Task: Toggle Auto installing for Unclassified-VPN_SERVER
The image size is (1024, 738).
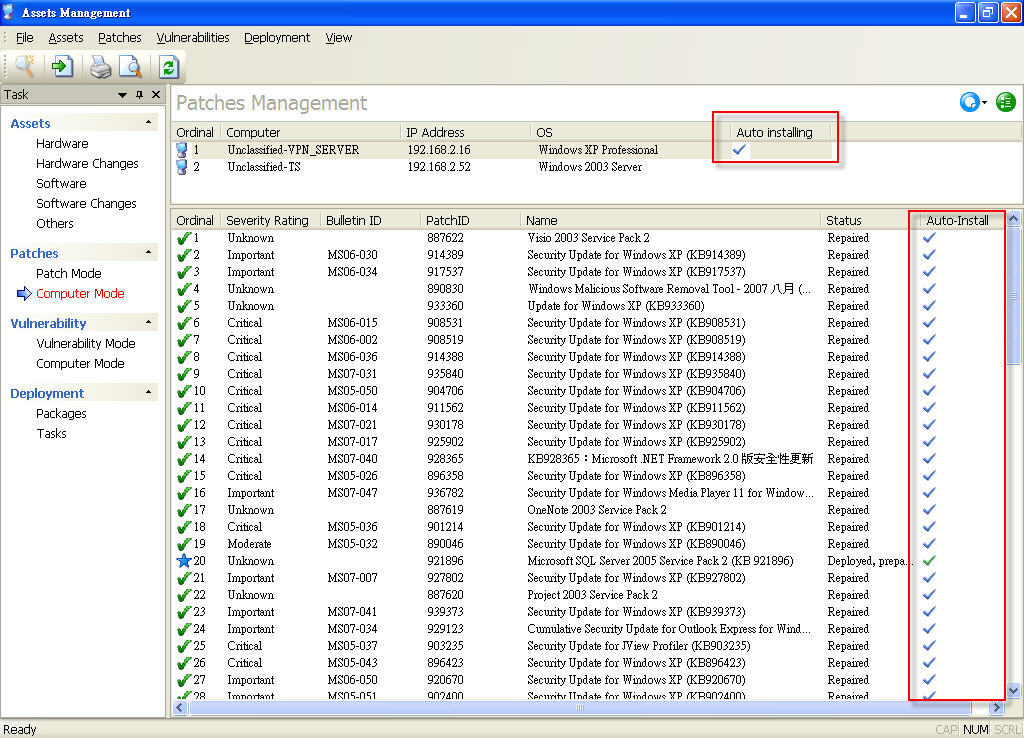Action: 739,150
